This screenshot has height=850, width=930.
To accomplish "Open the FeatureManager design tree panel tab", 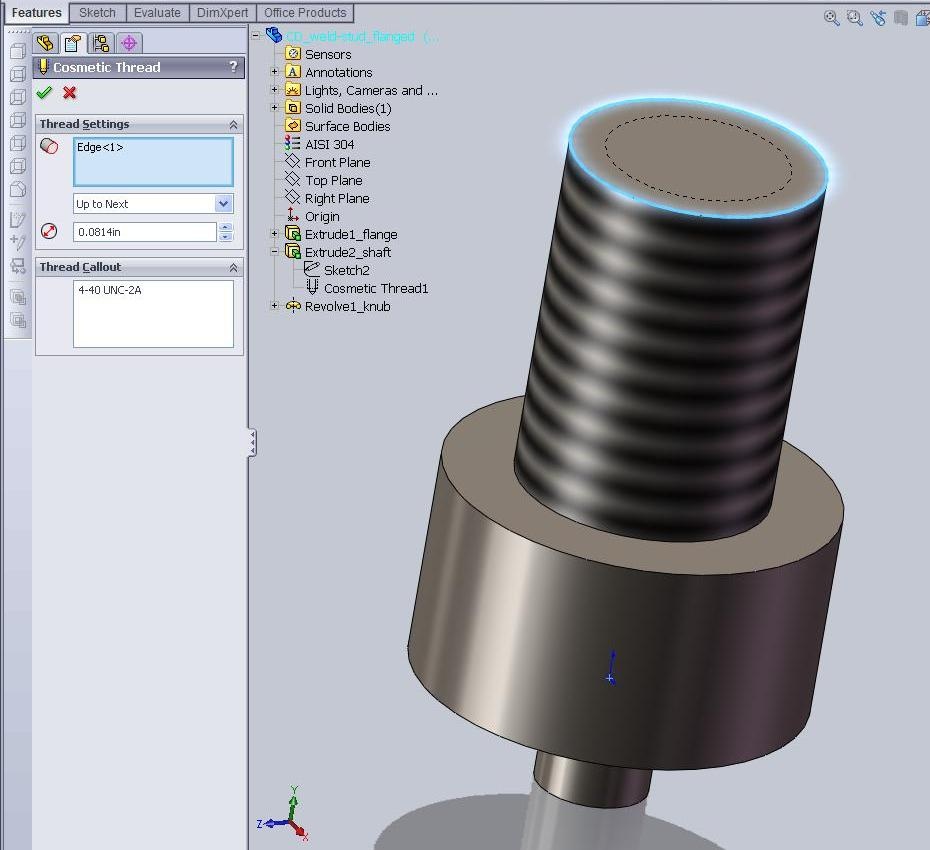I will (45, 43).
